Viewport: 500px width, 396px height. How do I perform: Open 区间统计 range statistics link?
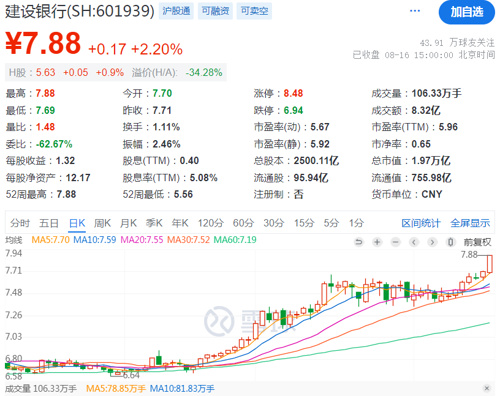(x=421, y=223)
